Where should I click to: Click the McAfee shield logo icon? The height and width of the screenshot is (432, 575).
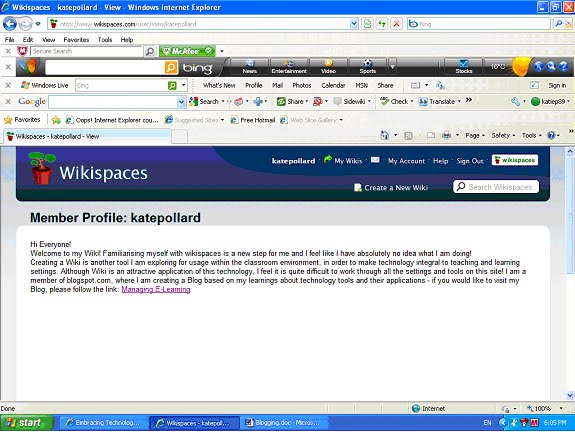[x=23, y=51]
